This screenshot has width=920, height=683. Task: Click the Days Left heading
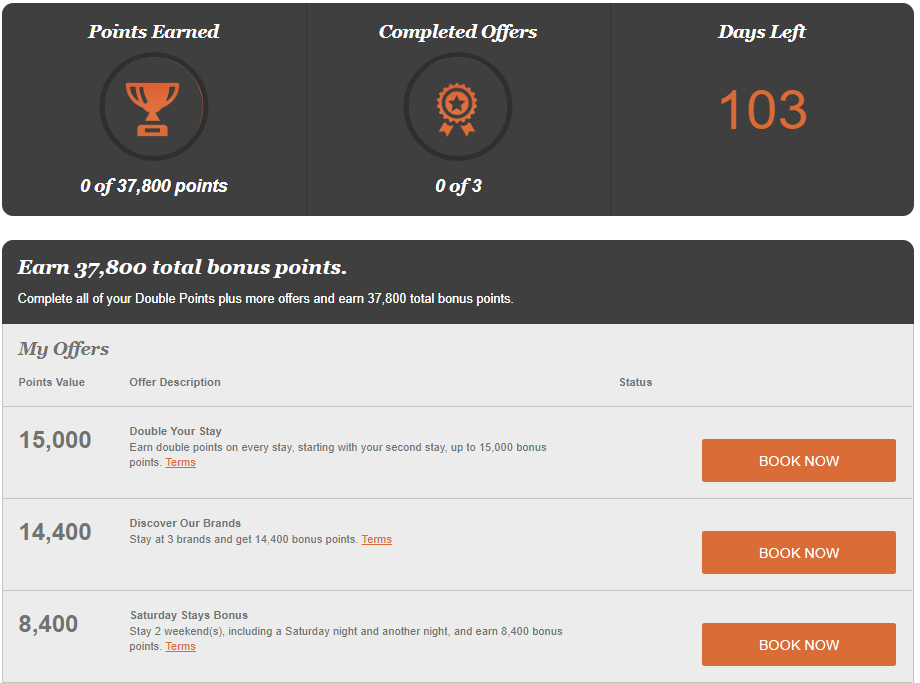coord(762,32)
